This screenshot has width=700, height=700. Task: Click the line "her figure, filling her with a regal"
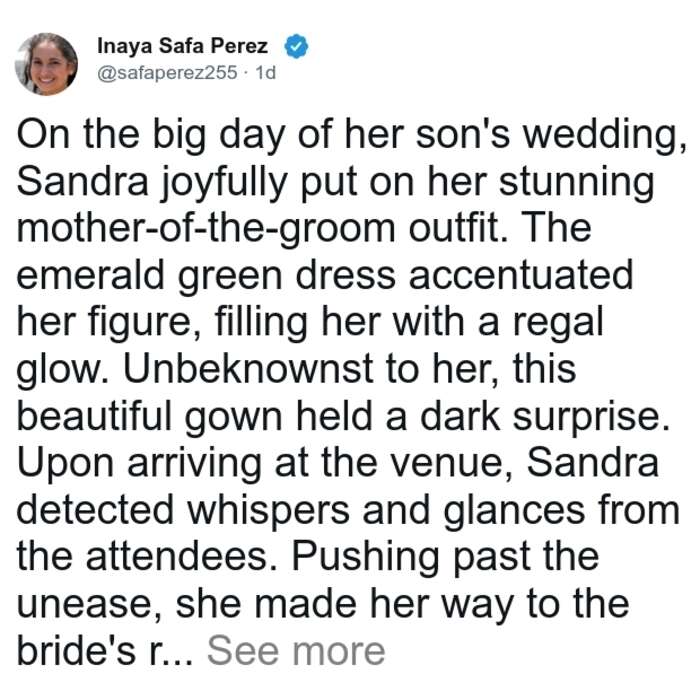[x=310, y=323]
